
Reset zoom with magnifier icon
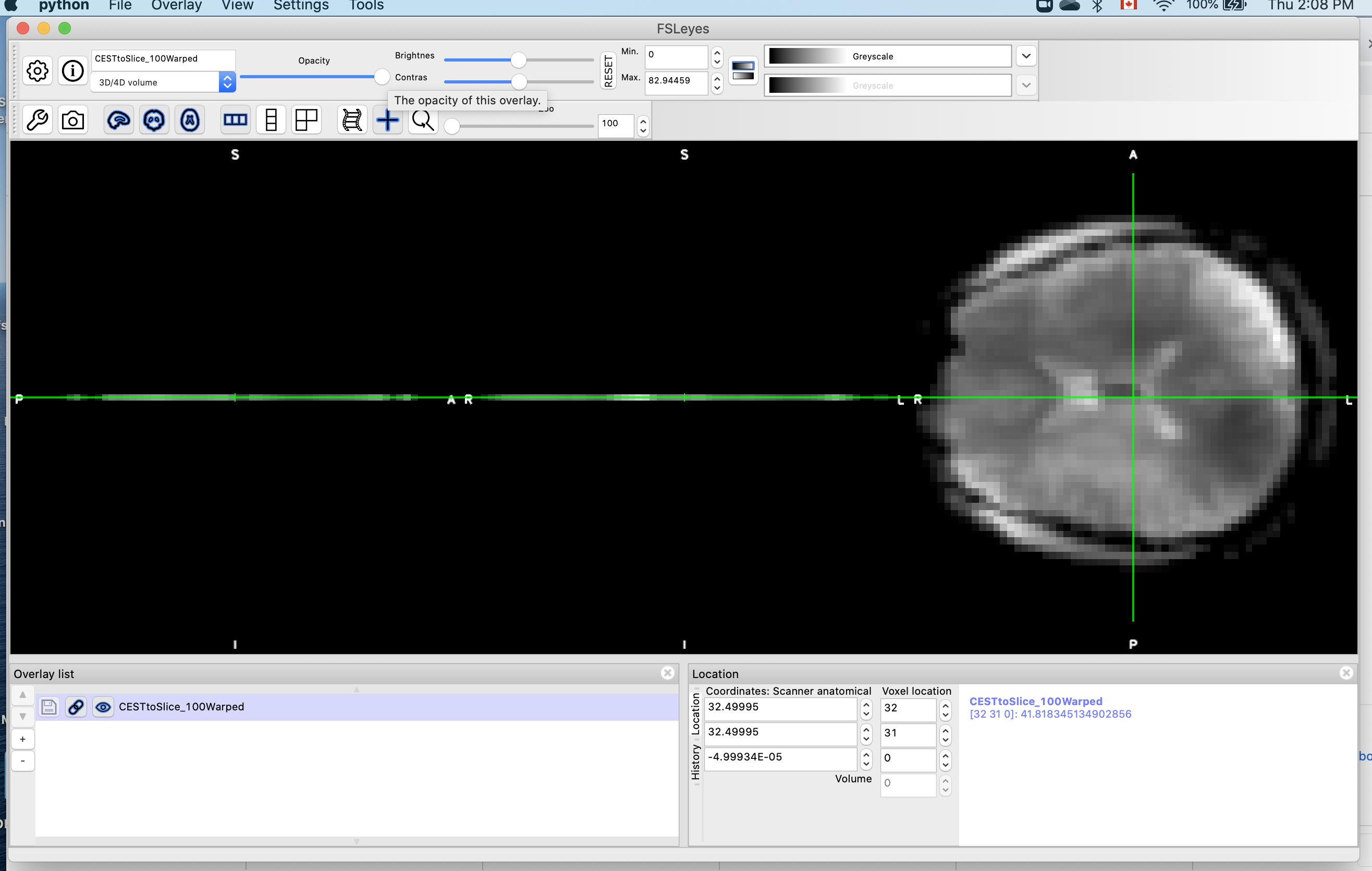point(423,120)
